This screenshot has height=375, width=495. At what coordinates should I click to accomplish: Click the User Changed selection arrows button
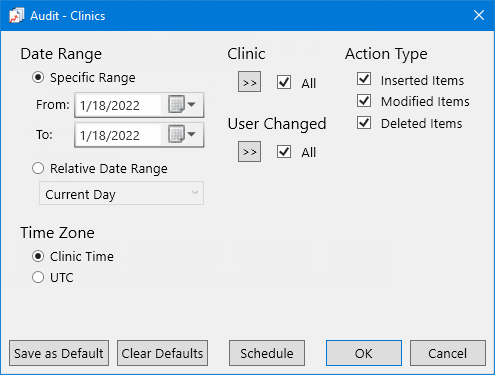[249, 152]
